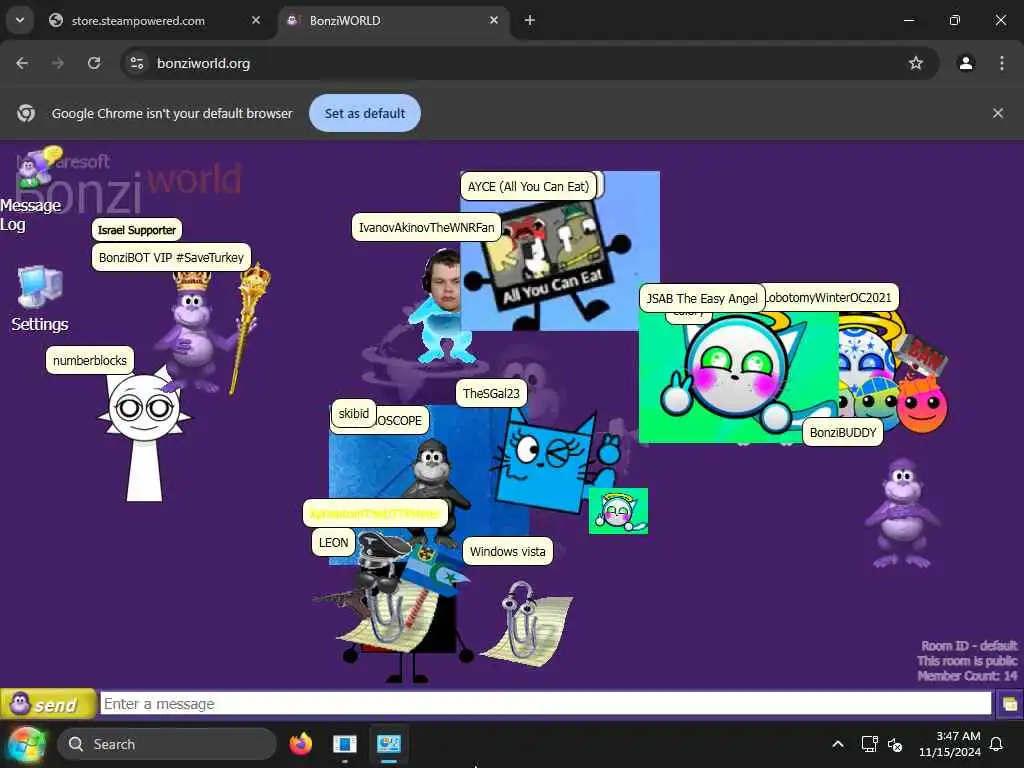Click the TheSGal23 name label
The height and width of the screenshot is (768, 1024).
(x=491, y=393)
